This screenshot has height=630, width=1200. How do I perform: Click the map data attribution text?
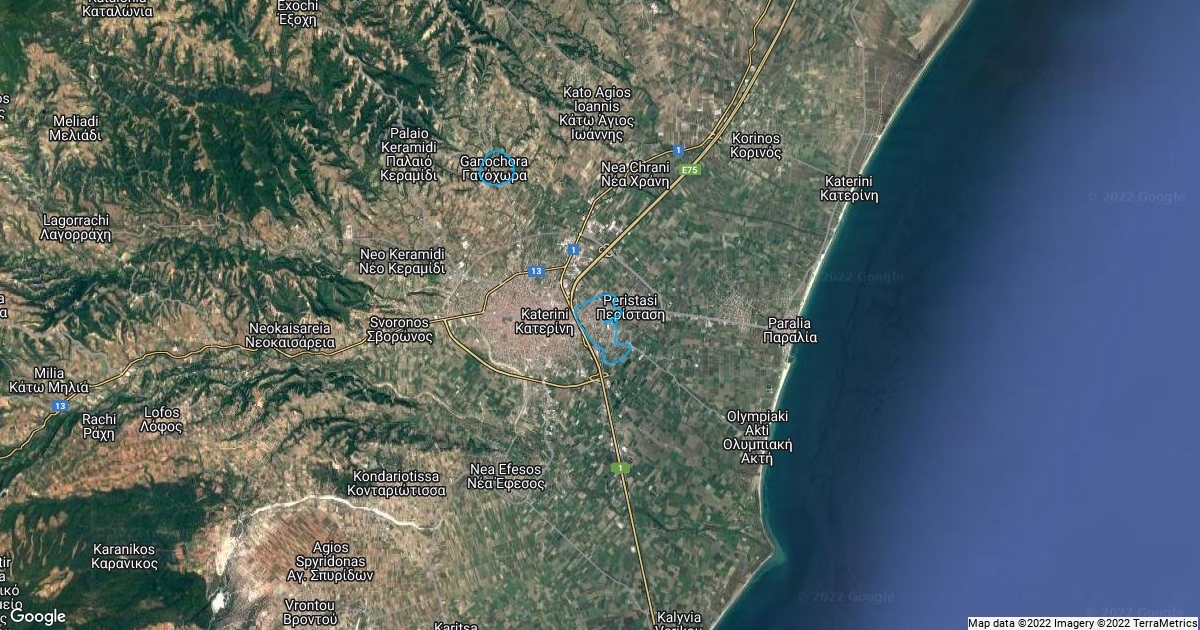tap(1082, 623)
